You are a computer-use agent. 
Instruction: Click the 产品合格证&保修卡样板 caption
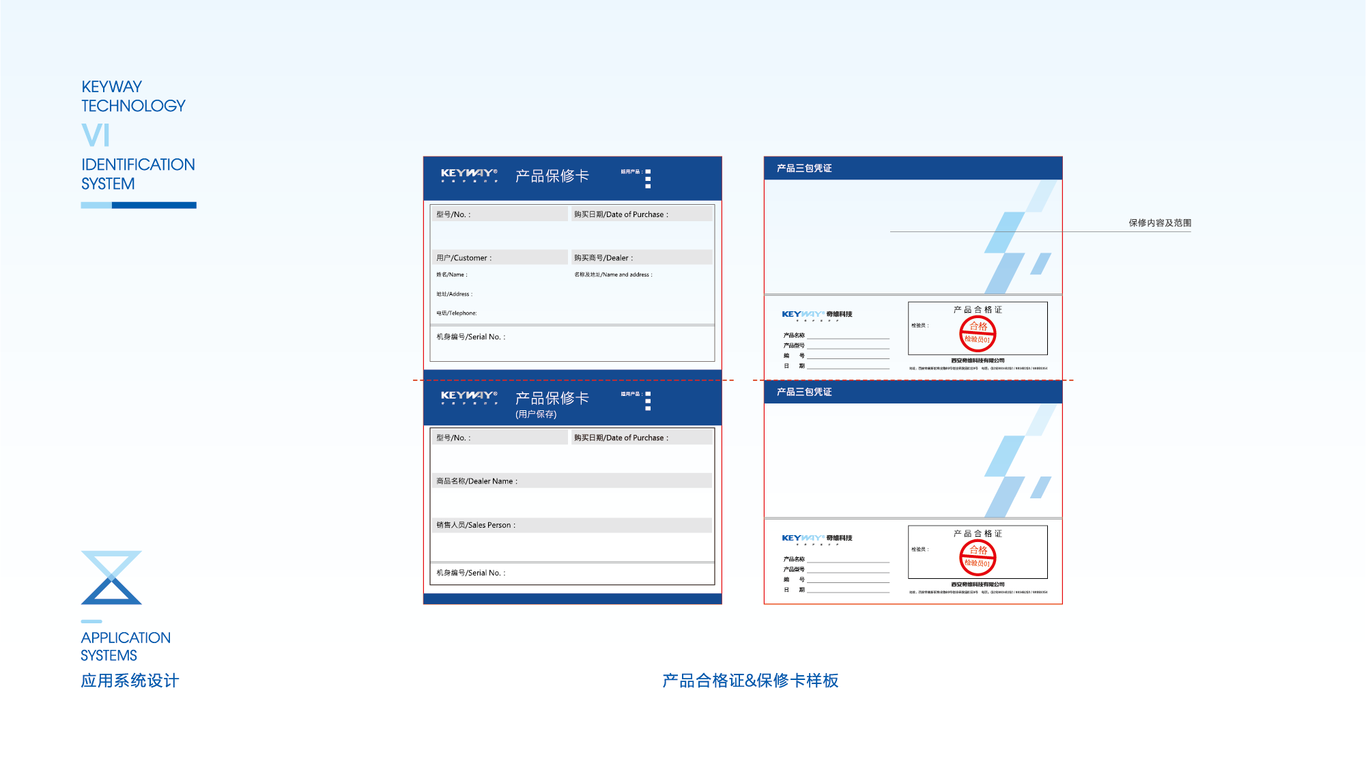tap(750, 681)
